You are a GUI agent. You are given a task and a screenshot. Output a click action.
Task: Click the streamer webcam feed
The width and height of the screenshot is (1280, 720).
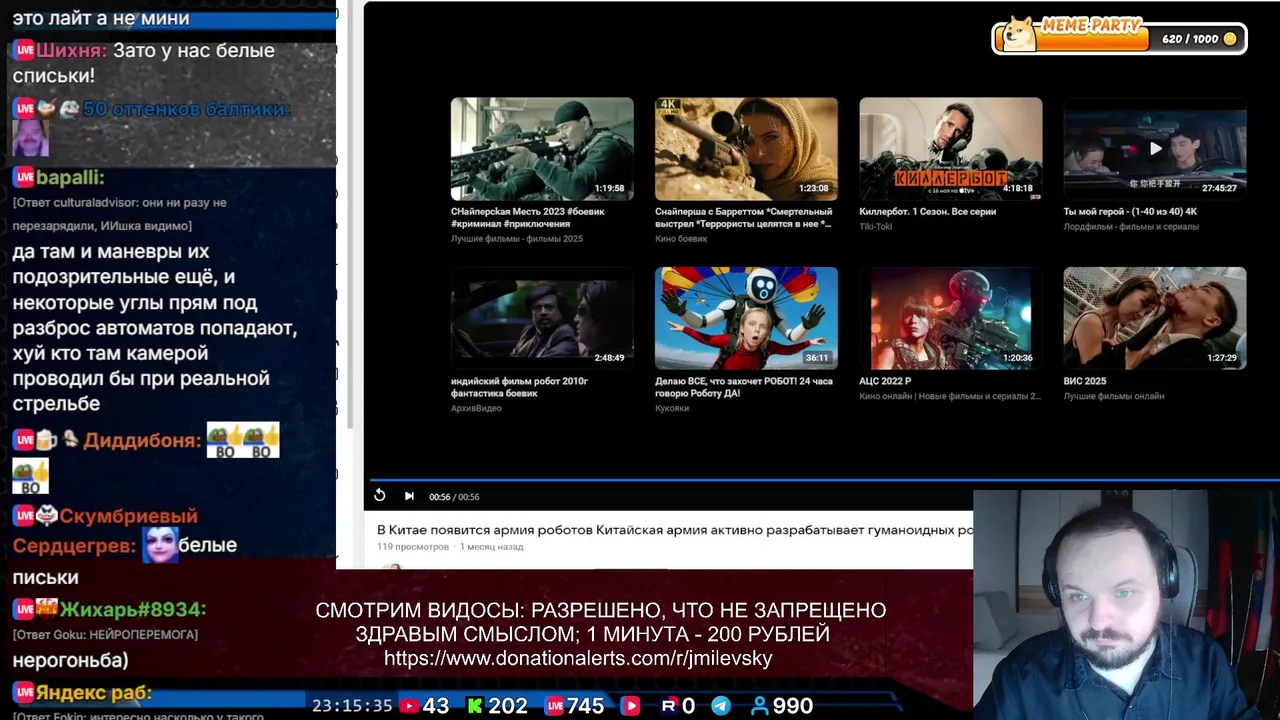point(1126,604)
